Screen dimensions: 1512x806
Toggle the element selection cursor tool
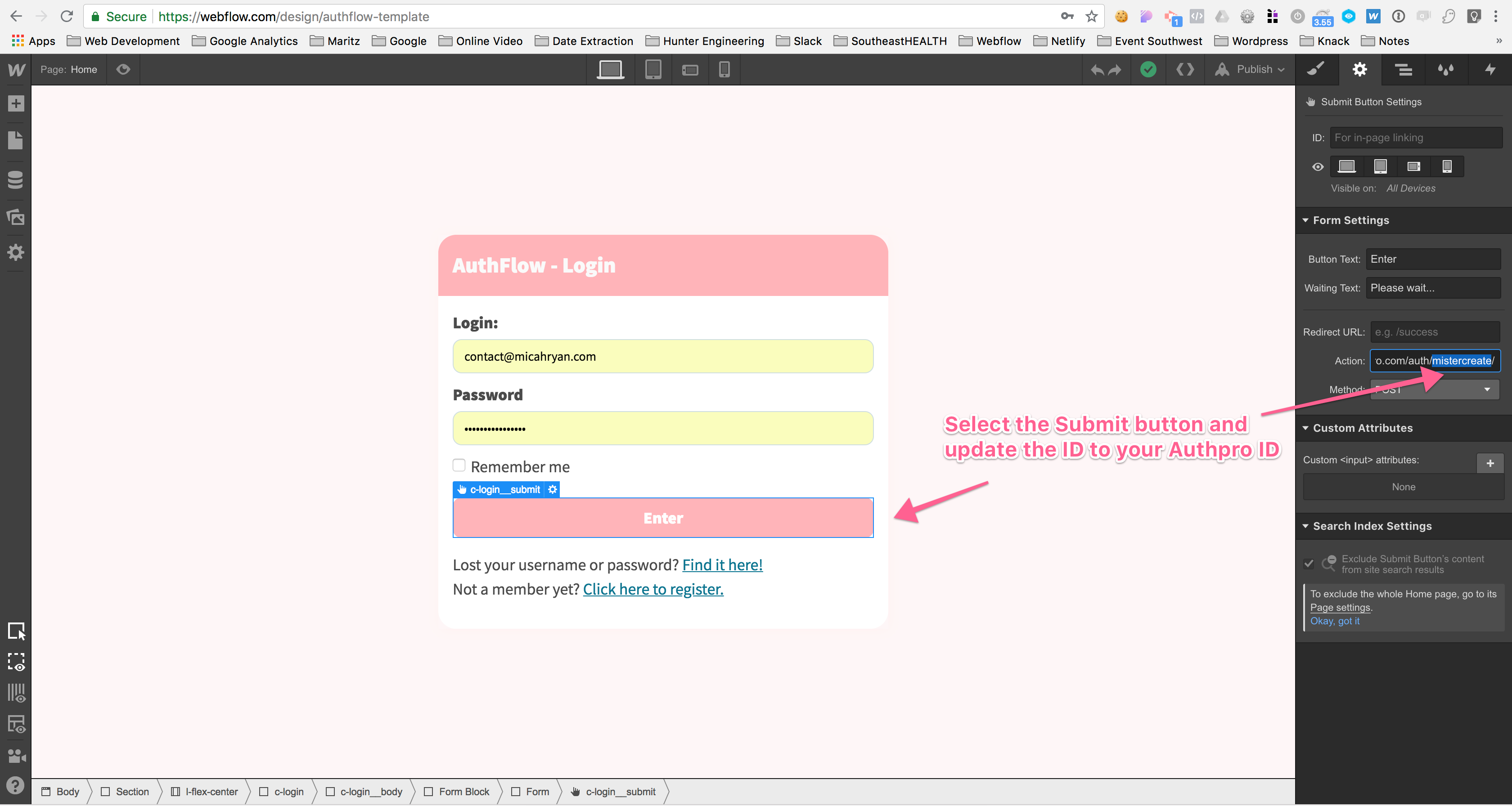point(16,631)
